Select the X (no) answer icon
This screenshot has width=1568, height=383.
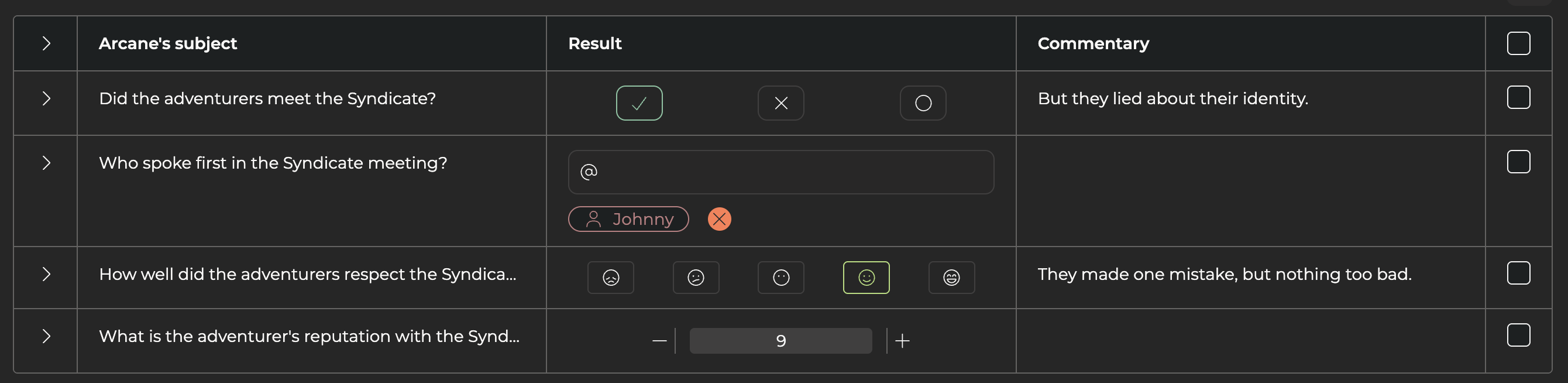pos(781,104)
